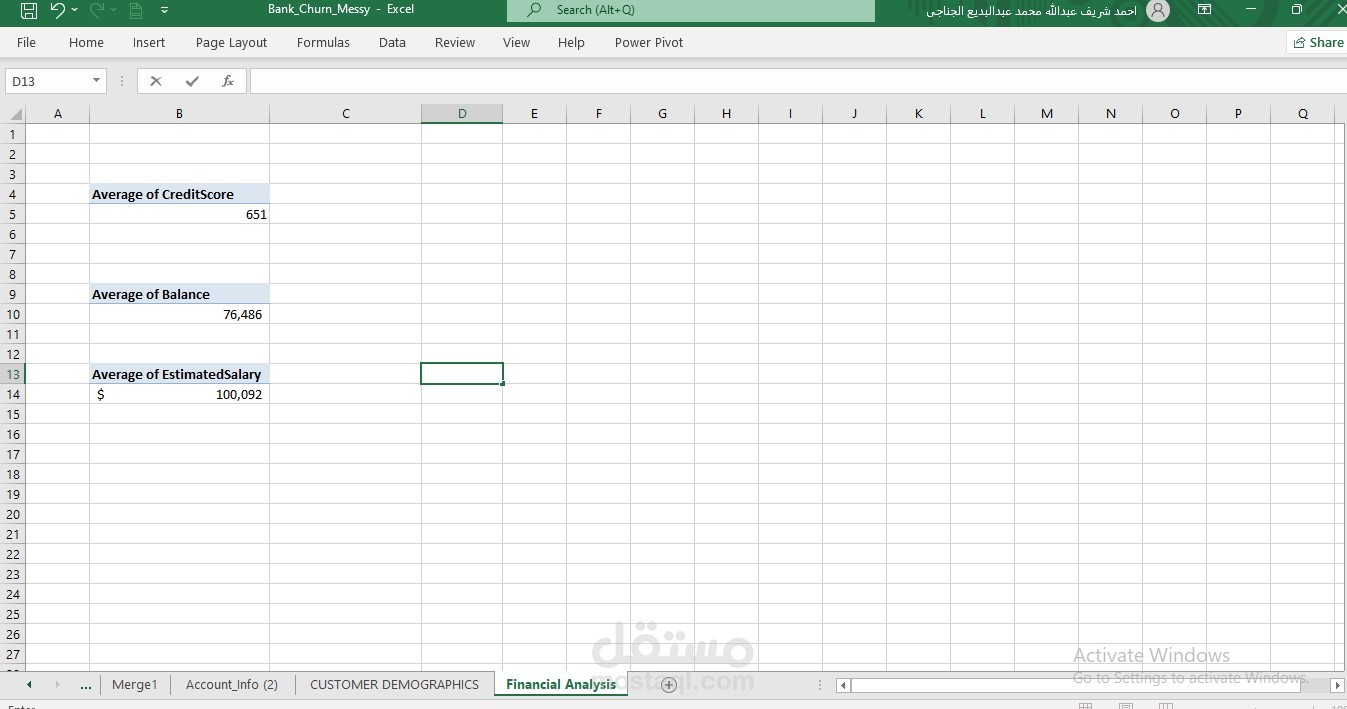Click the Select All corner triangle
1347x709 pixels.
tap(13, 114)
